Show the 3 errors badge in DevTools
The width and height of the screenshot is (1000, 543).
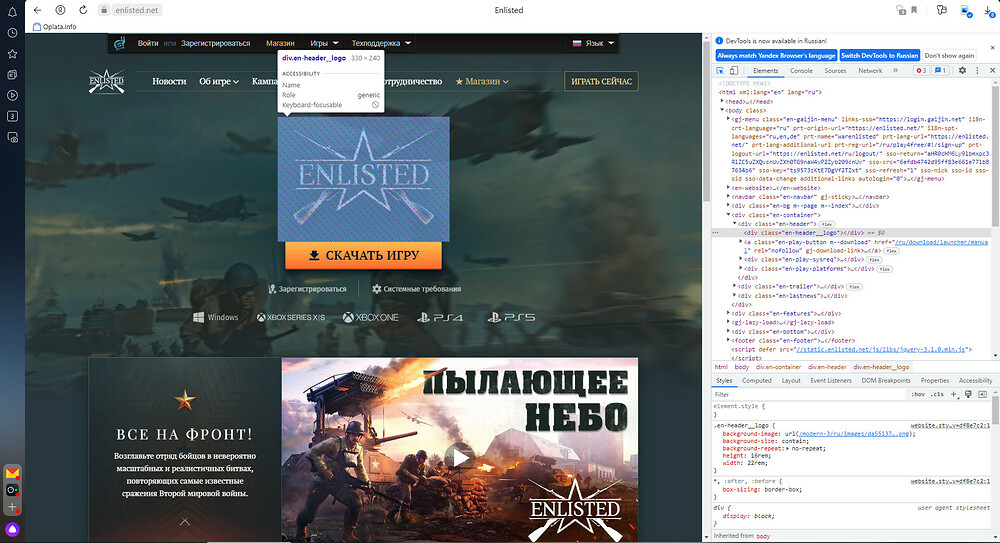[921, 71]
